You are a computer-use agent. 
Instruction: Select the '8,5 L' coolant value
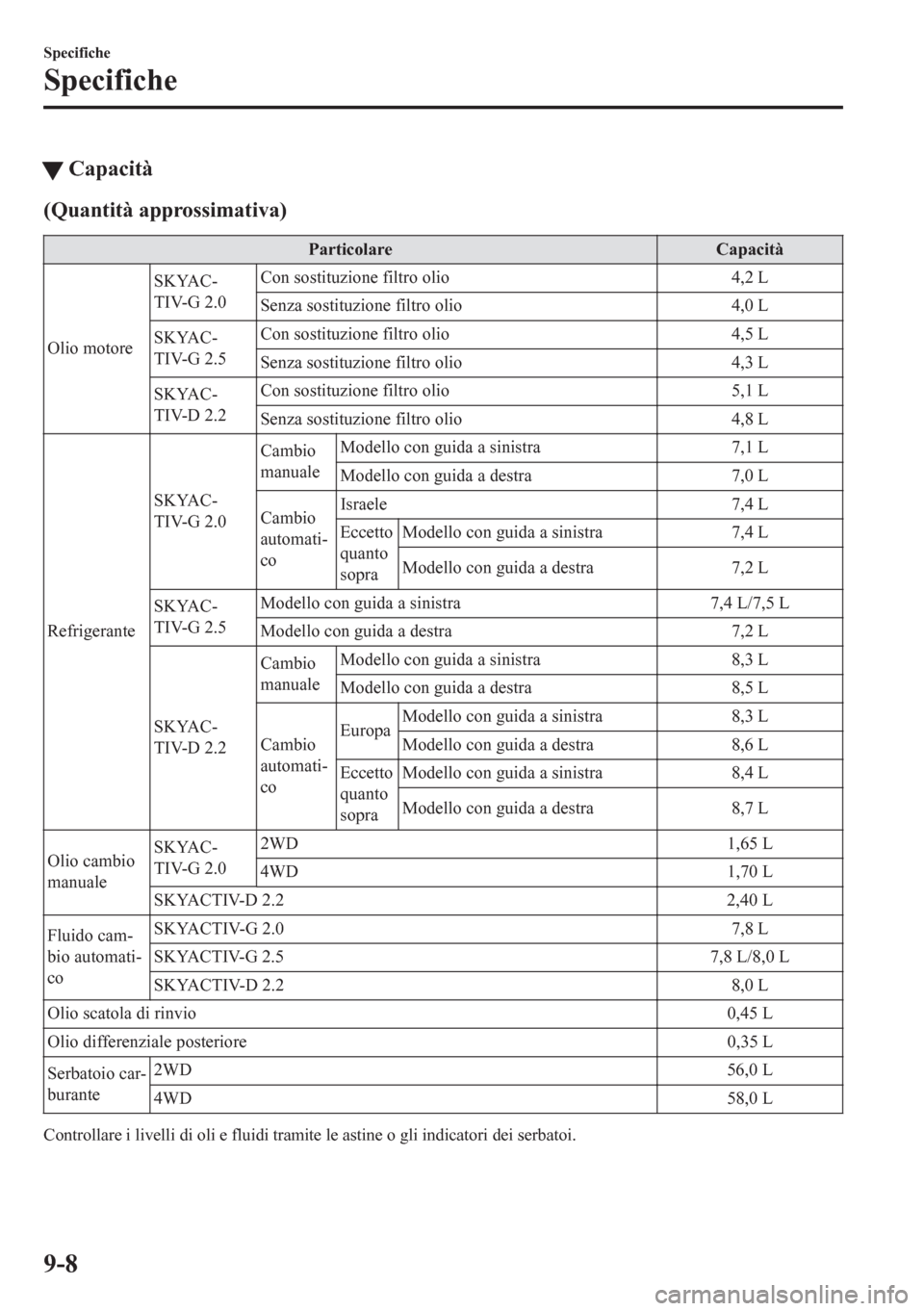(749, 688)
